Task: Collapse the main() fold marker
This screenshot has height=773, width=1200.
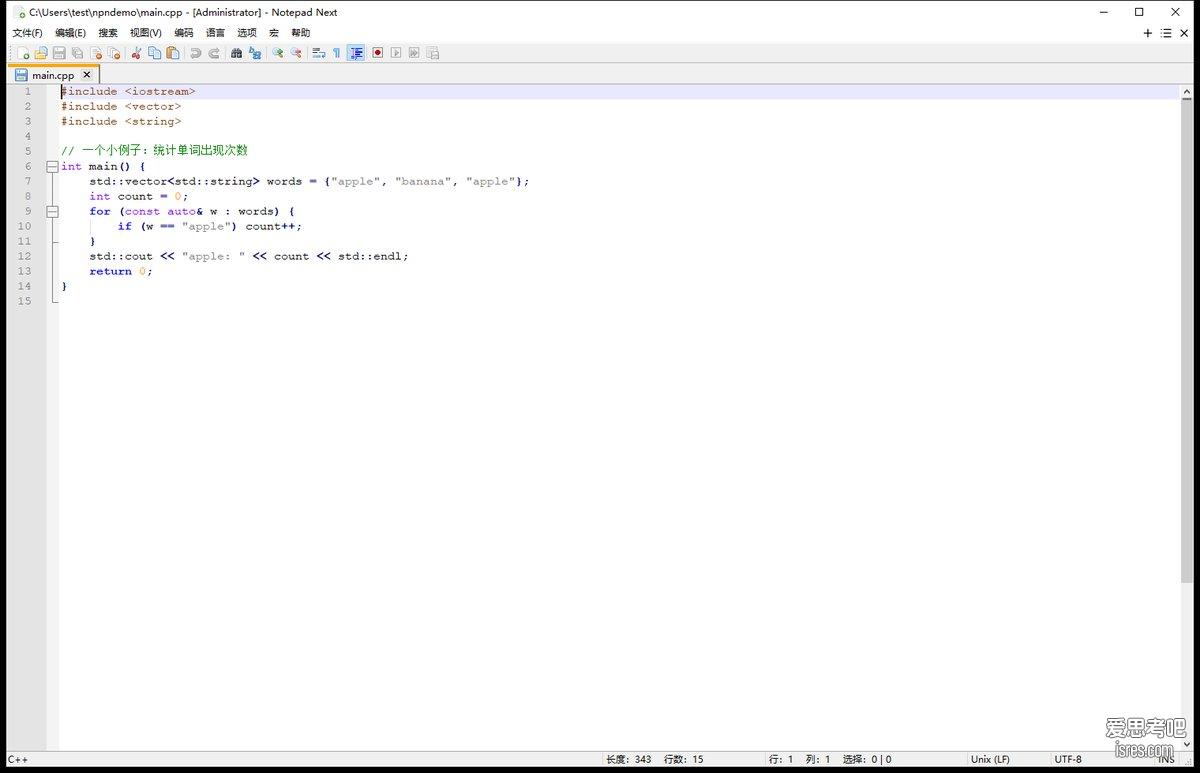Action: click(52, 166)
